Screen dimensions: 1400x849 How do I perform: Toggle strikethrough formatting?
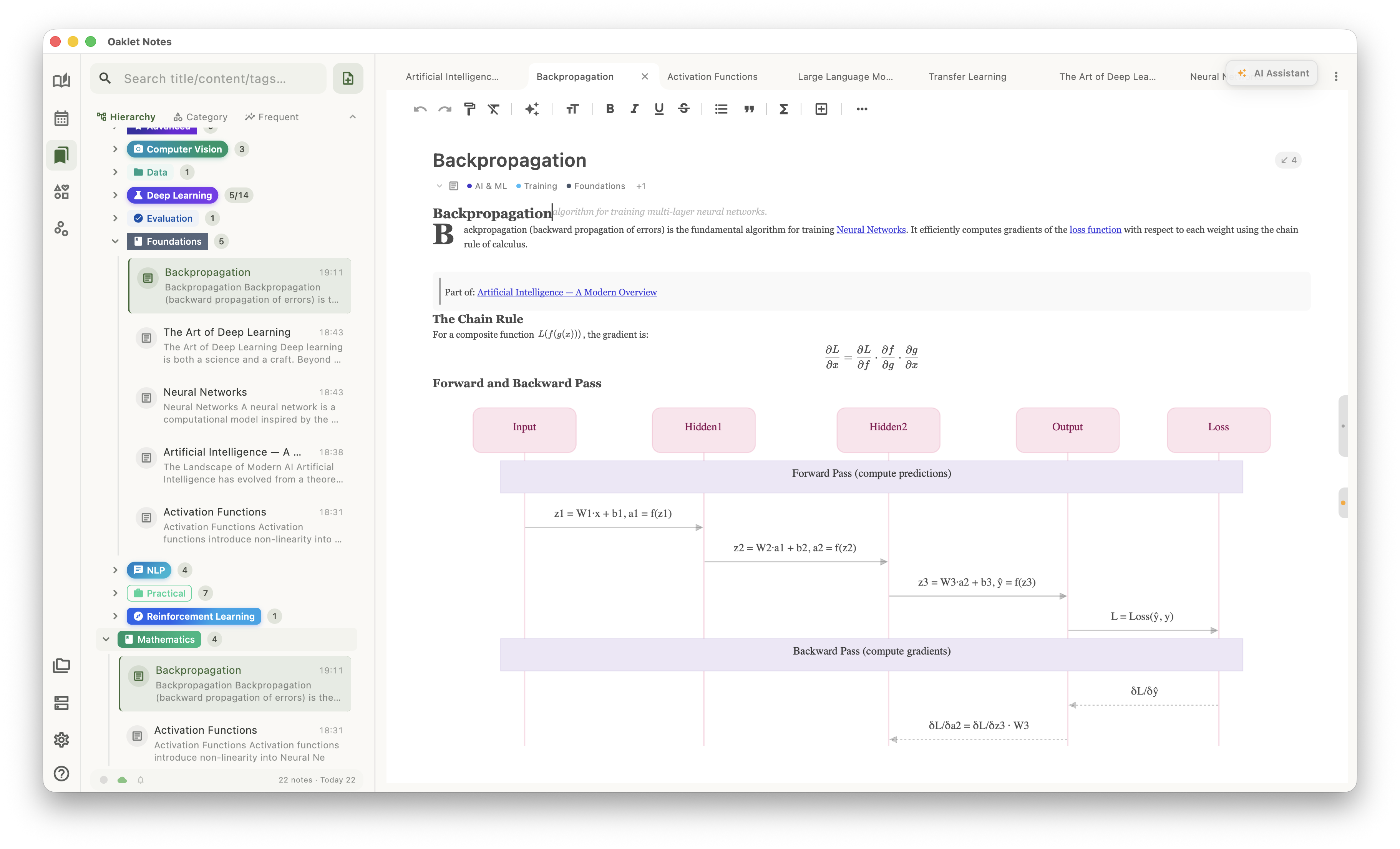[x=684, y=109]
